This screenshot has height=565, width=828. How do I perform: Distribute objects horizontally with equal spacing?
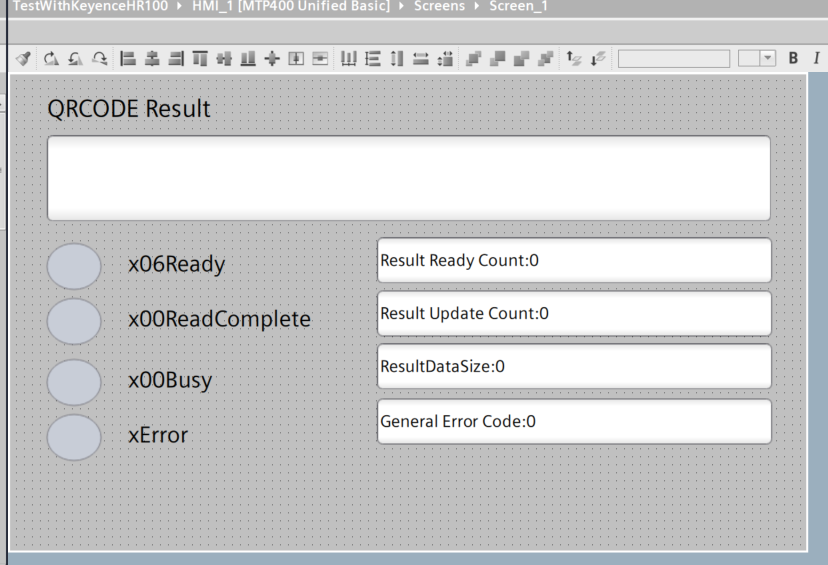click(x=349, y=58)
